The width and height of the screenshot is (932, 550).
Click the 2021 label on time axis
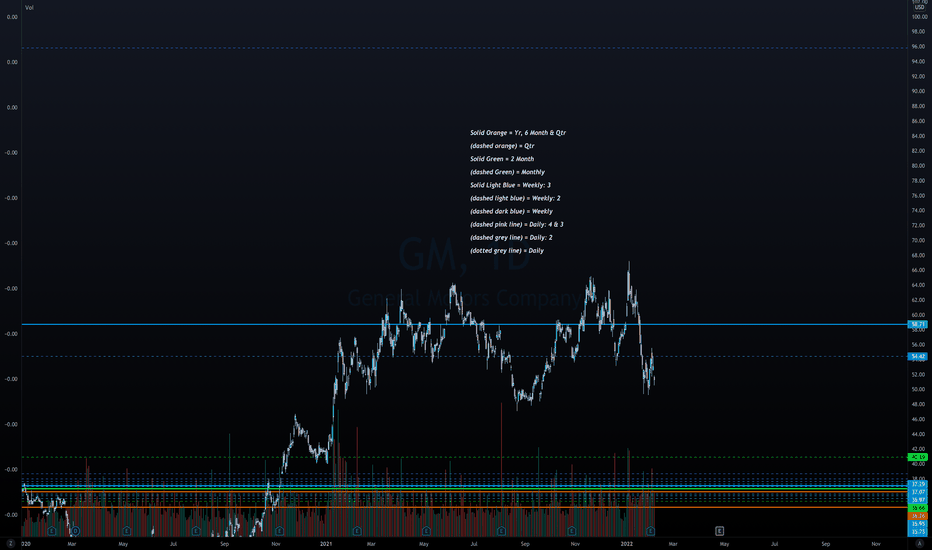coord(326,543)
